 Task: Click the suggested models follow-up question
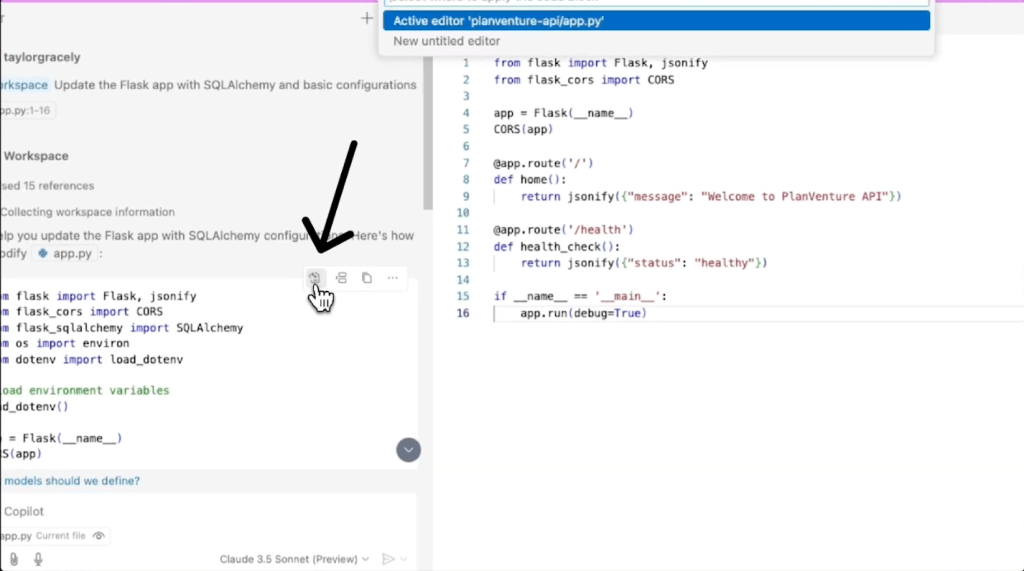coord(70,481)
